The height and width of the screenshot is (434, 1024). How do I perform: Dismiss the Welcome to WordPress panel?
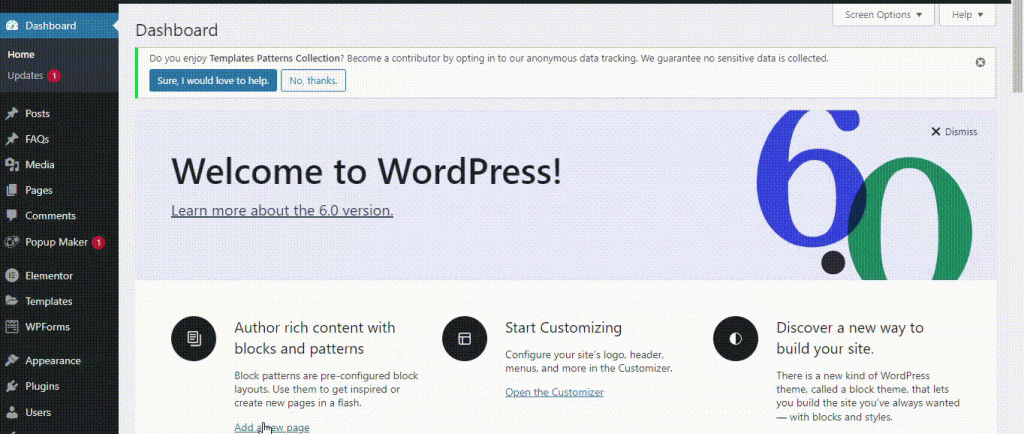pyautogui.click(x=954, y=132)
